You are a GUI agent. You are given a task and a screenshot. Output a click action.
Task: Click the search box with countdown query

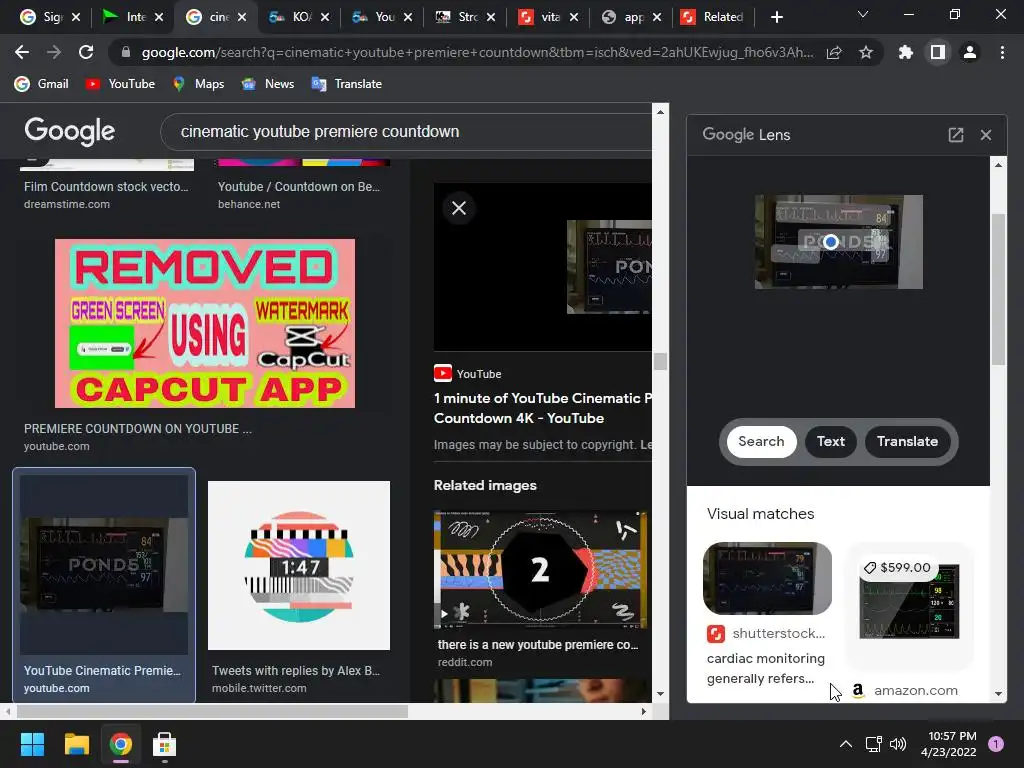[x=406, y=132]
